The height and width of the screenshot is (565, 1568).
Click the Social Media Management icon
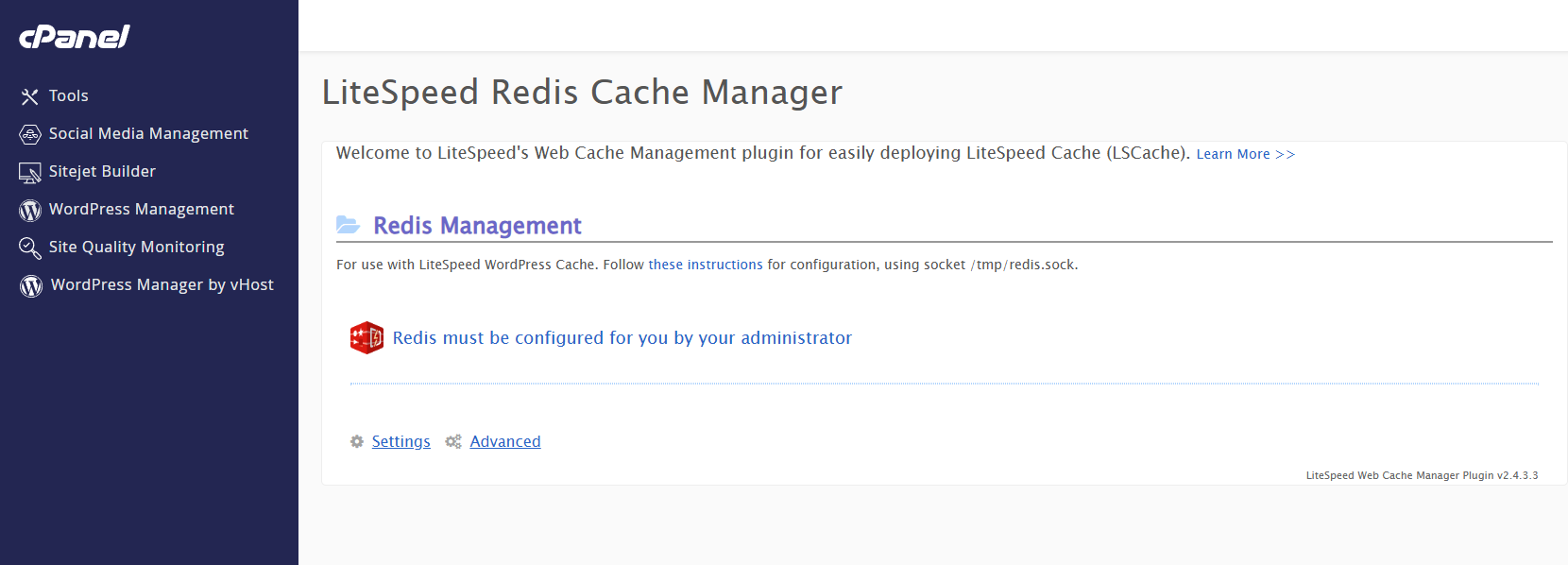coord(30,134)
